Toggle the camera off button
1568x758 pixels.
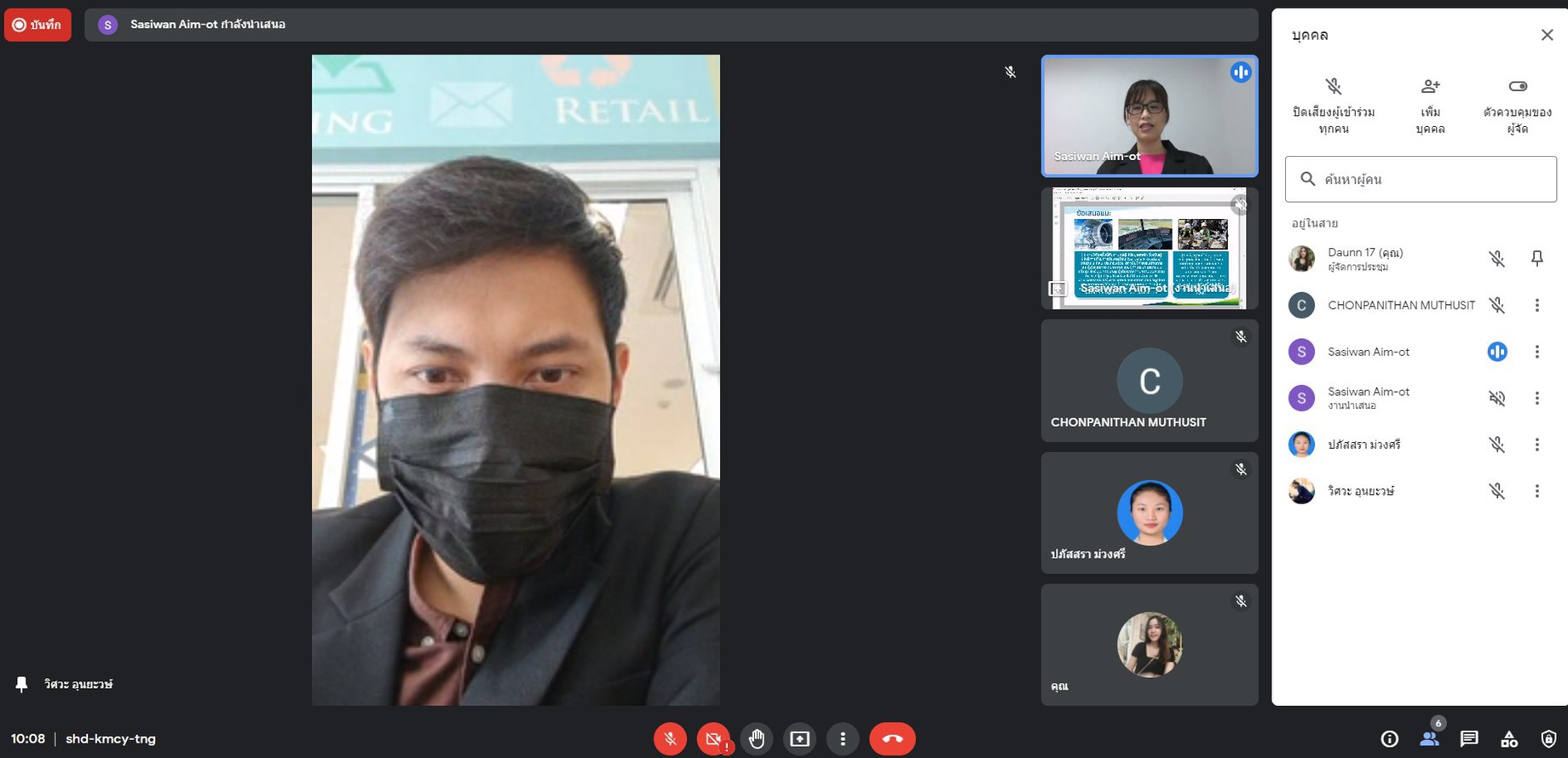click(x=713, y=738)
